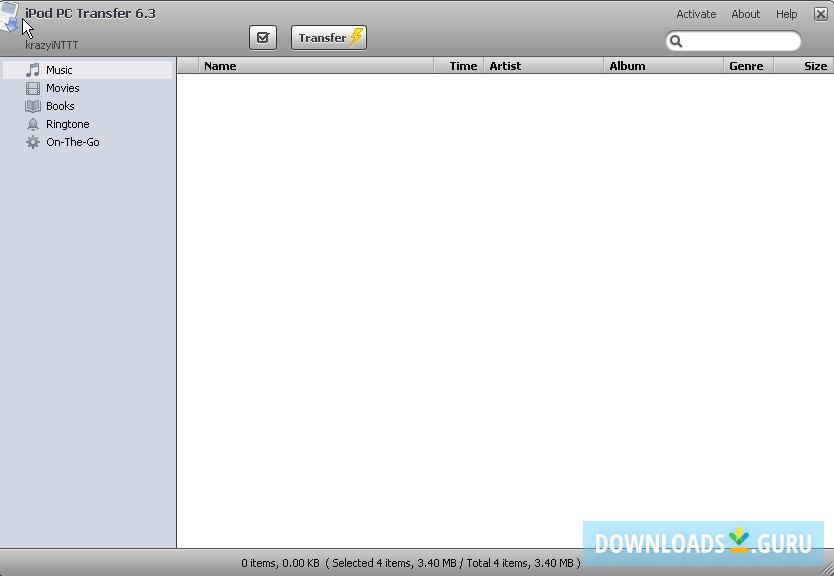Open the Books category
The width and height of the screenshot is (834, 576).
88,106
